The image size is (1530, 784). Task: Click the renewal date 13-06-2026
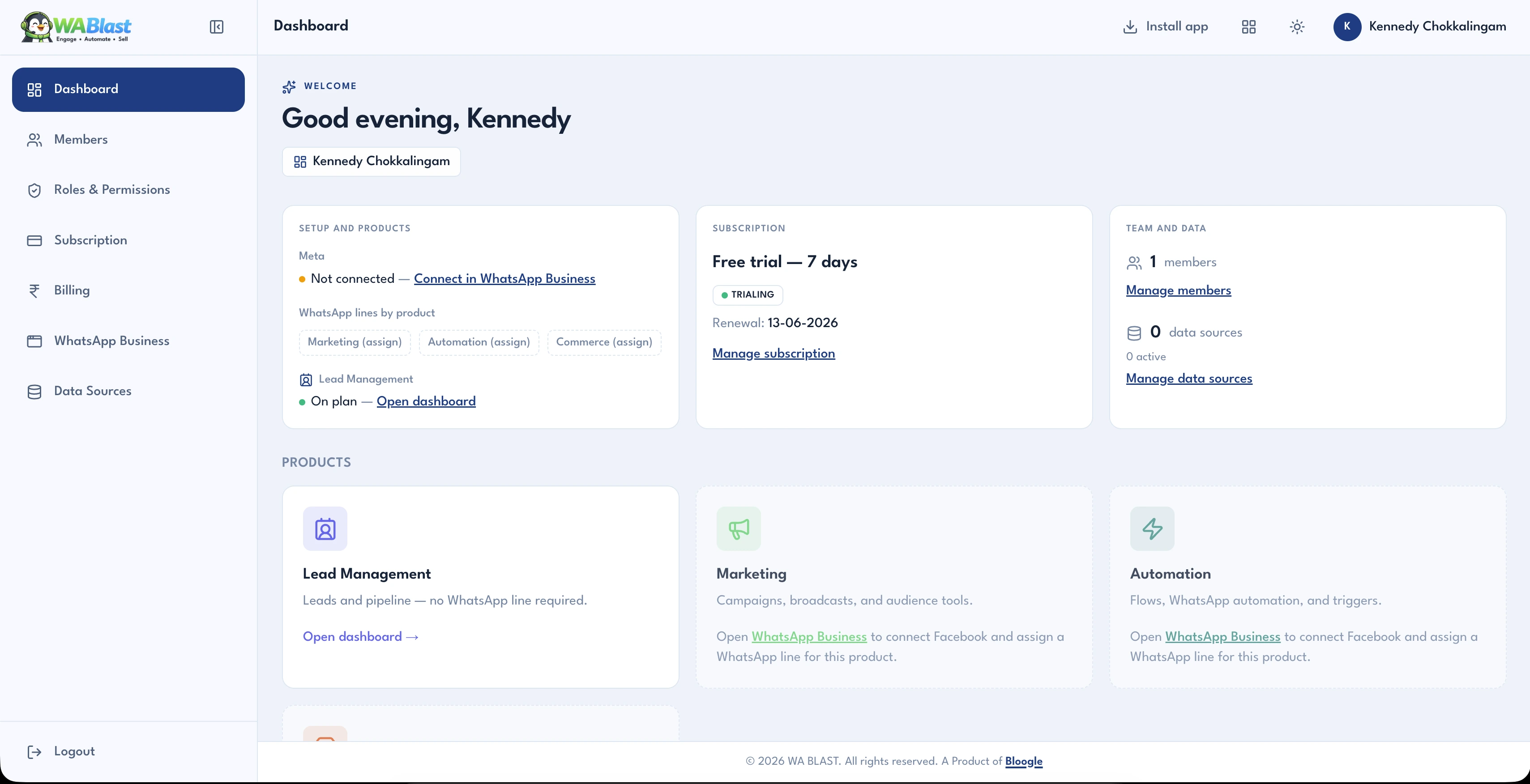coord(803,323)
